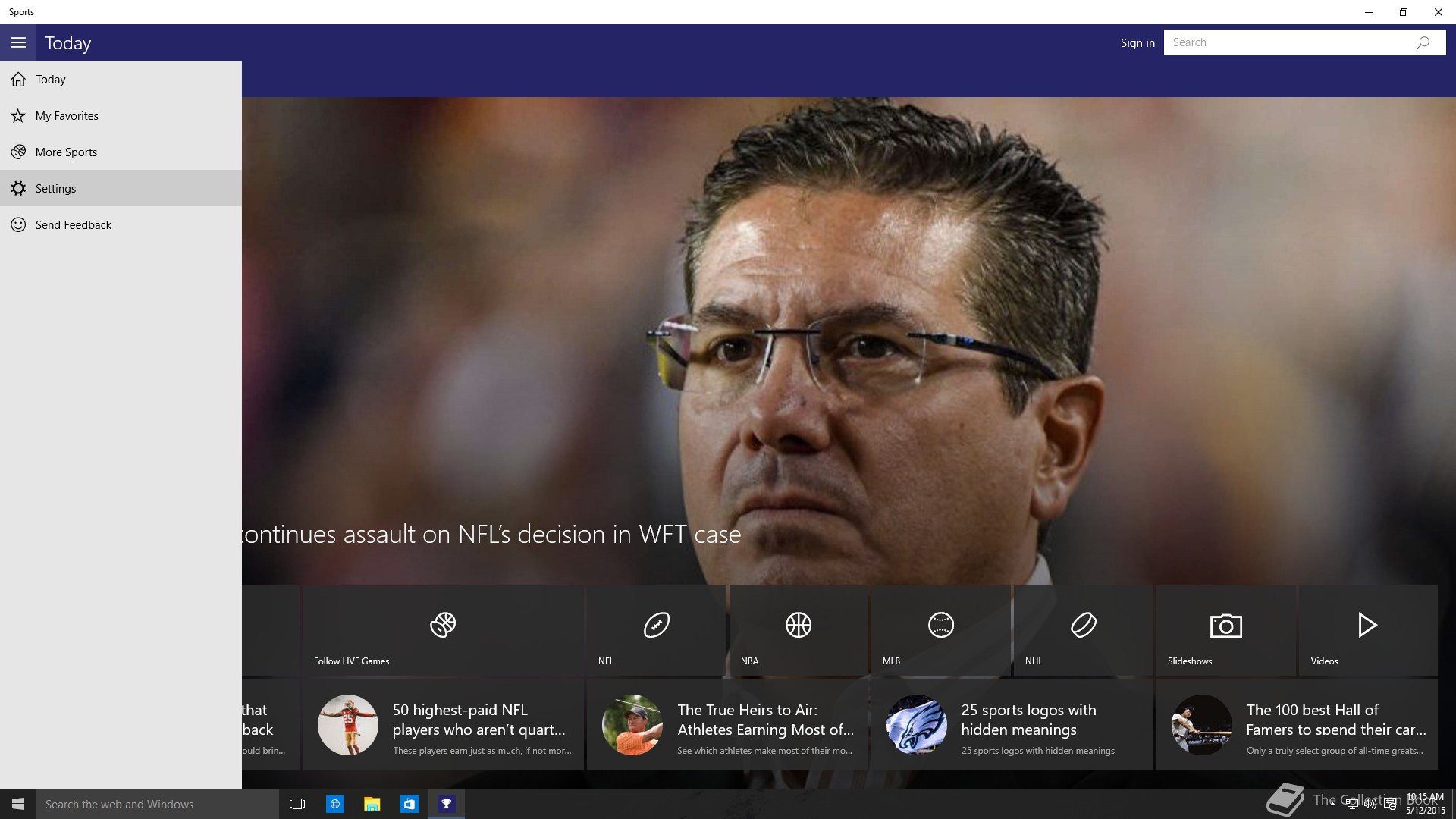This screenshot has height=819, width=1456.
Task: Click the basketball icon above NBA
Action: (x=799, y=625)
